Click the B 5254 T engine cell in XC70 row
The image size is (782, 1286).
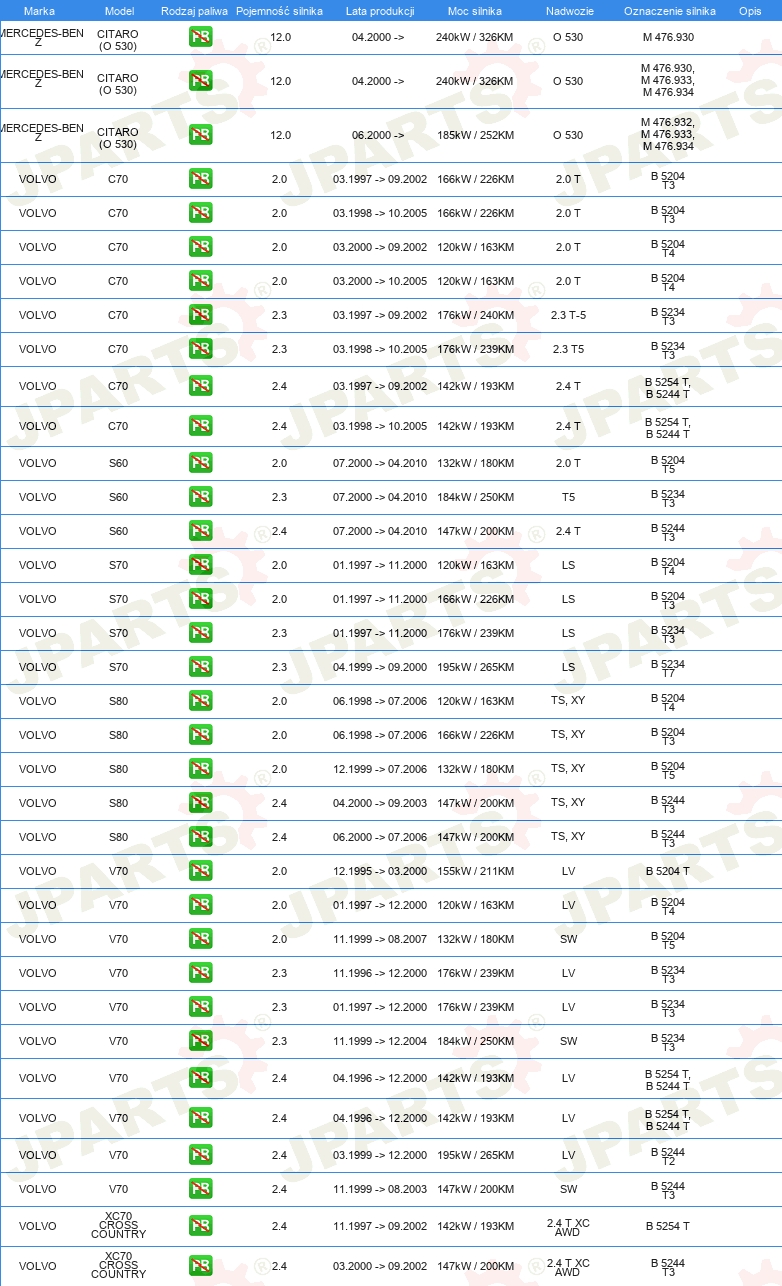coord(668,1226)
